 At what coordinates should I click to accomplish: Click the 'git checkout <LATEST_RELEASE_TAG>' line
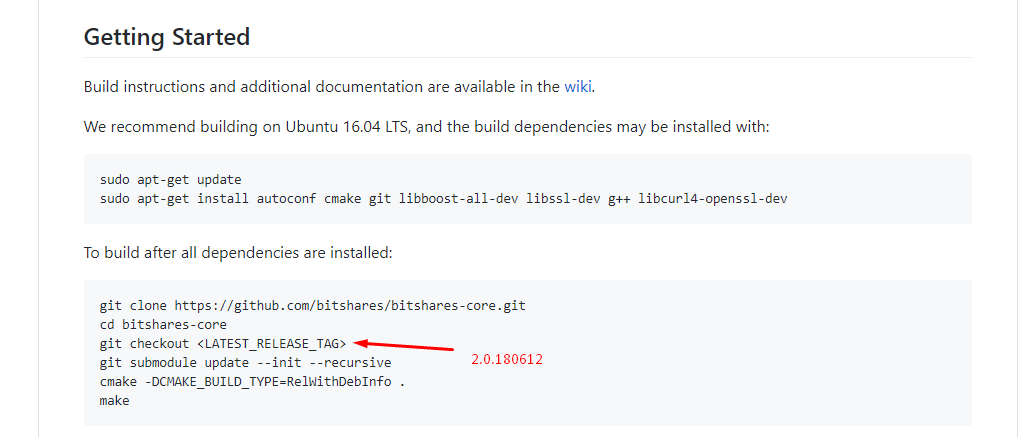(224, 343)
